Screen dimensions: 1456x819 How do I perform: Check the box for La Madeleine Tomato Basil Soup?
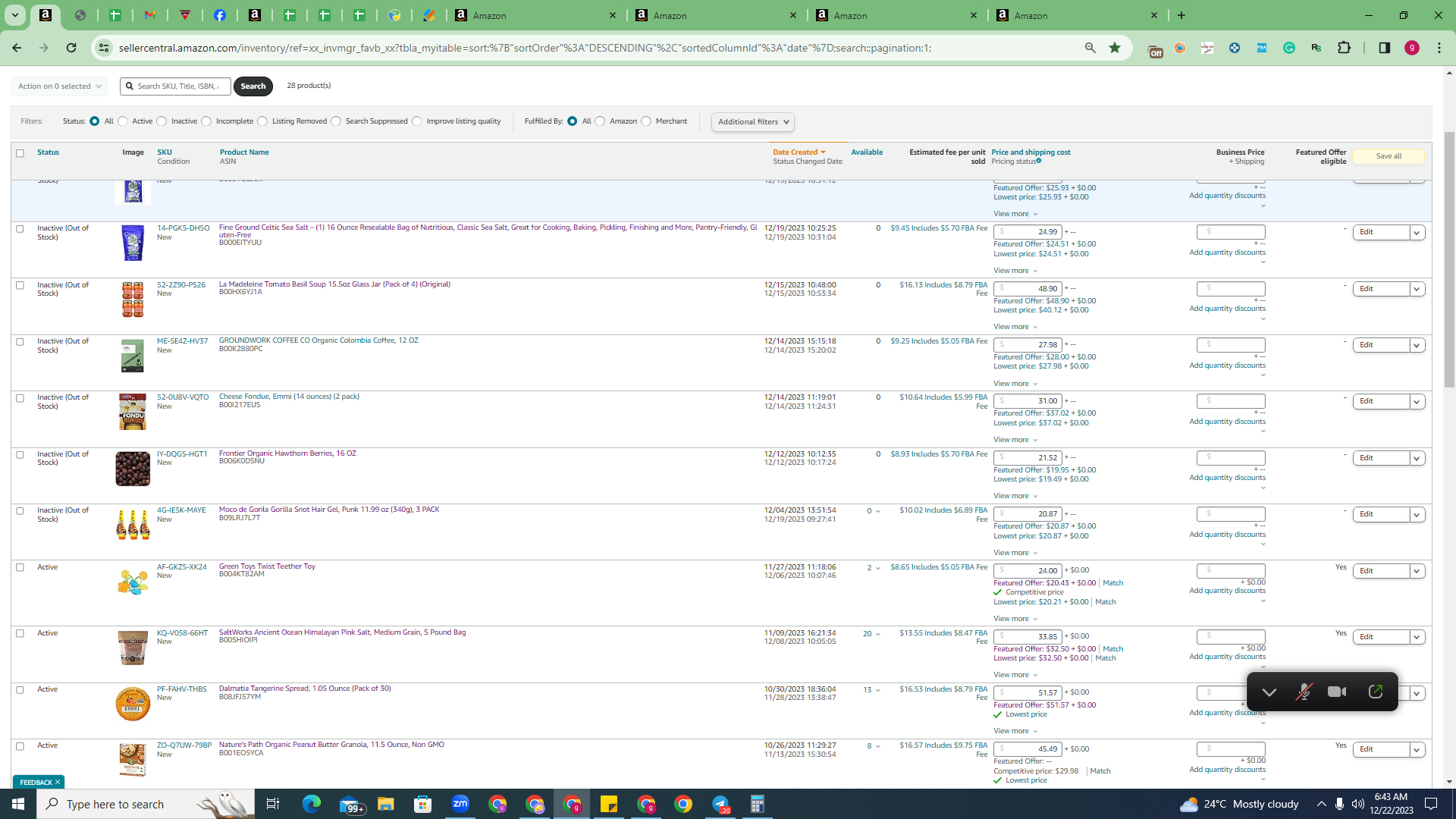tap(20, 286)
